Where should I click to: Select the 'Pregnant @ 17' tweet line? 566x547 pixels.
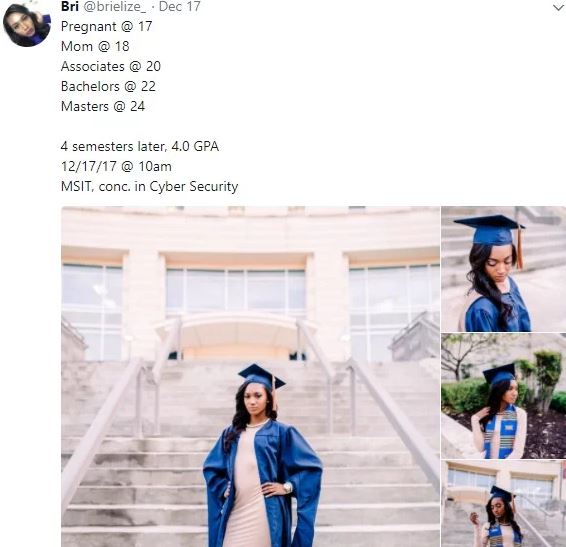click(x=106, y=26)
